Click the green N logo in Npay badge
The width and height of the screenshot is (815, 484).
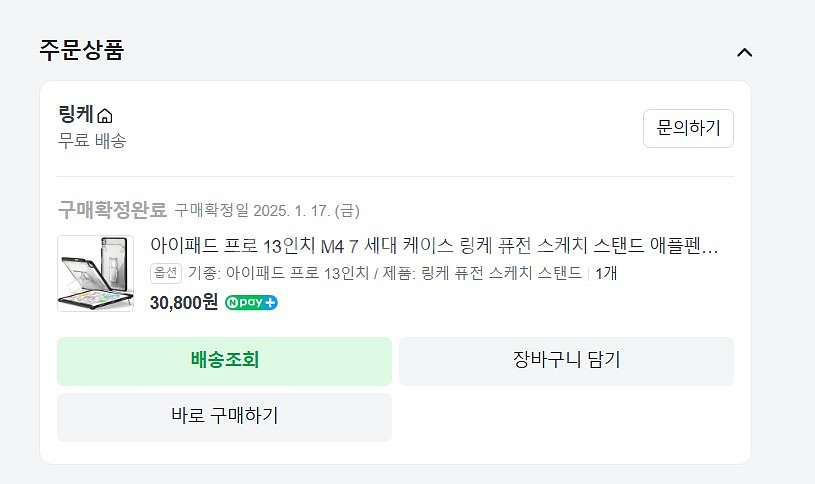(233, 302)
